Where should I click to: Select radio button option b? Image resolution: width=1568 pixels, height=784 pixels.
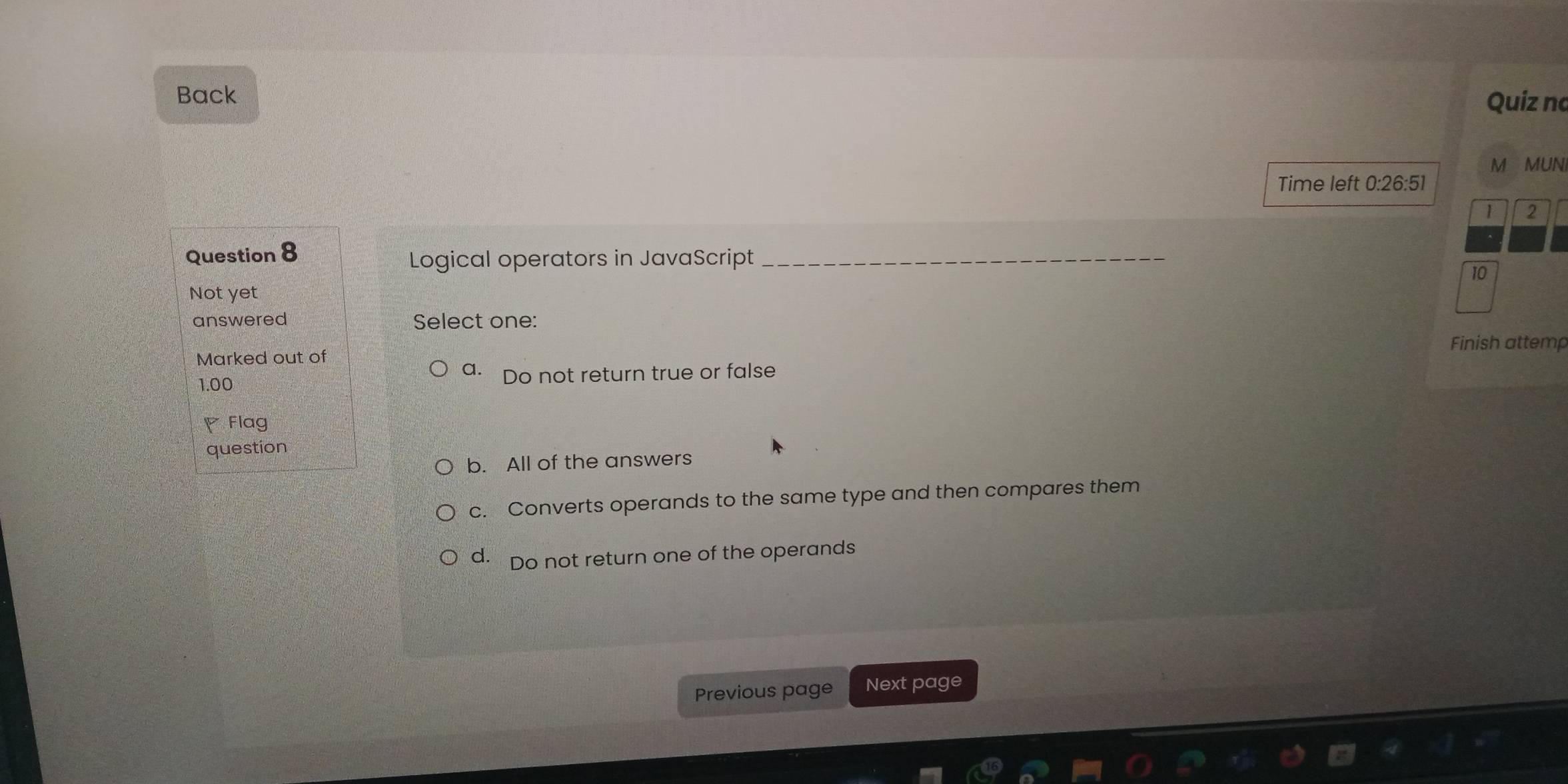tap(423, 460)
